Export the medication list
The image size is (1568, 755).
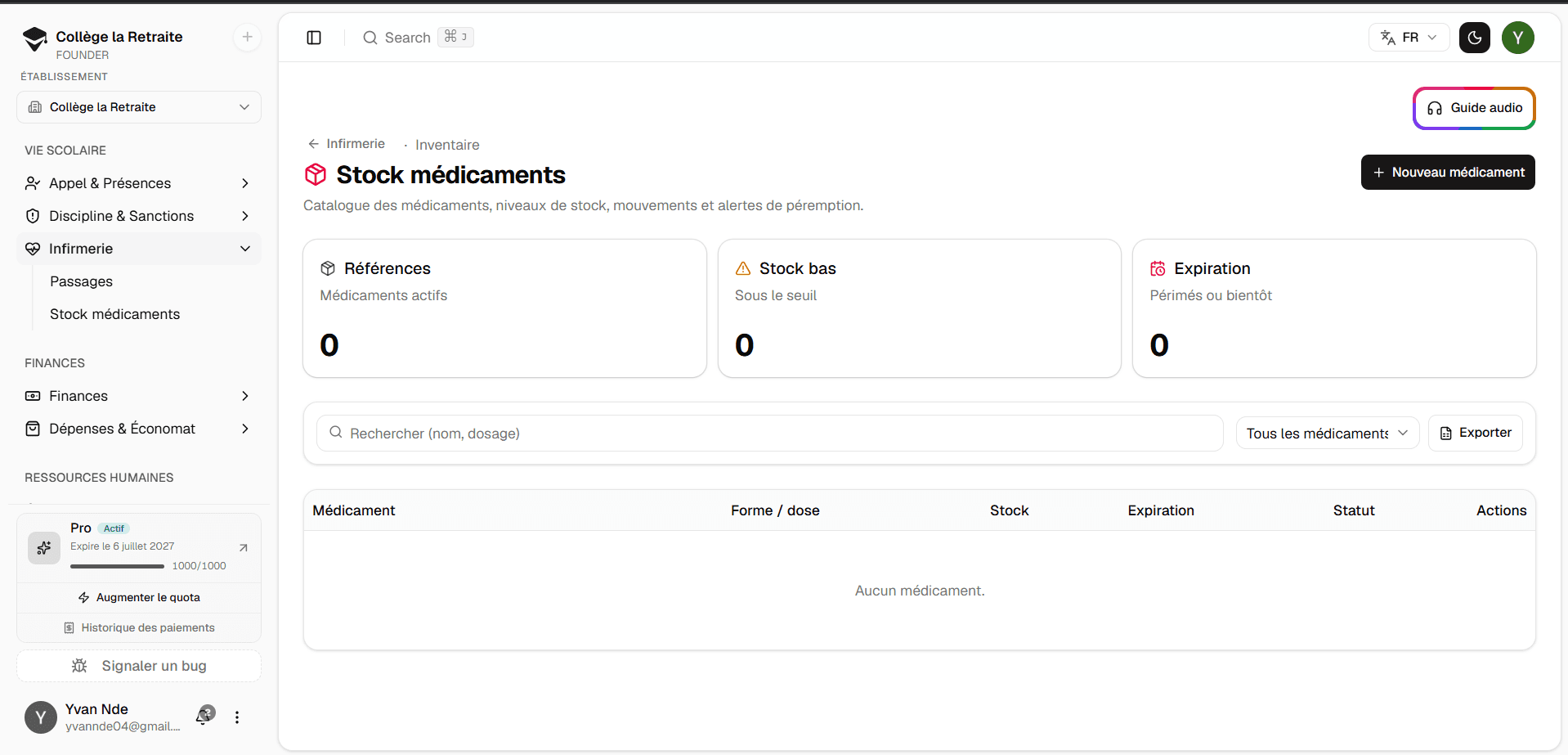click(x=1476, y=434)
